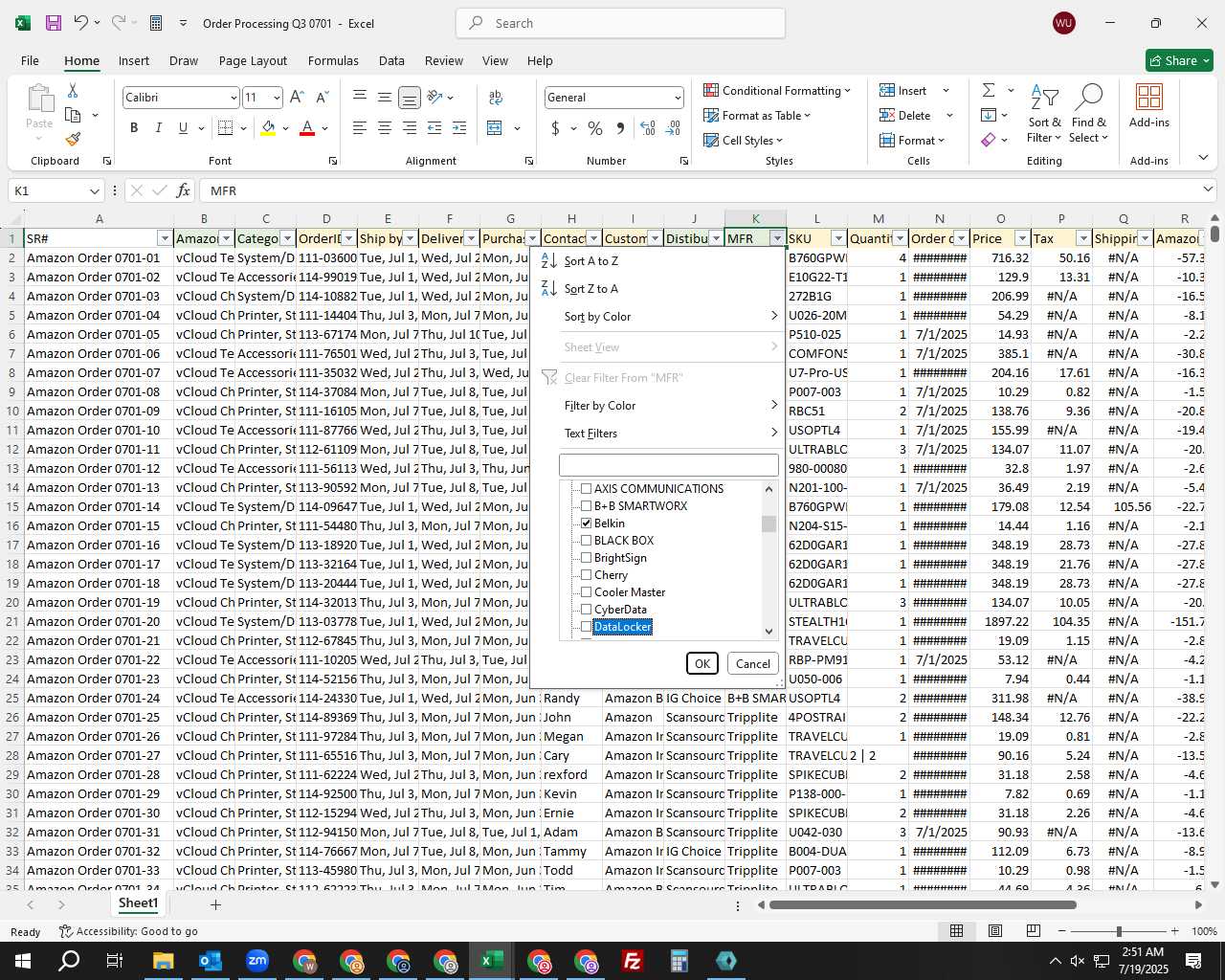Open Outlook from taskbar
Image resolution: width=1225 pixels, height=980 pixels.
pyautogui.click(x=210, y=960)
